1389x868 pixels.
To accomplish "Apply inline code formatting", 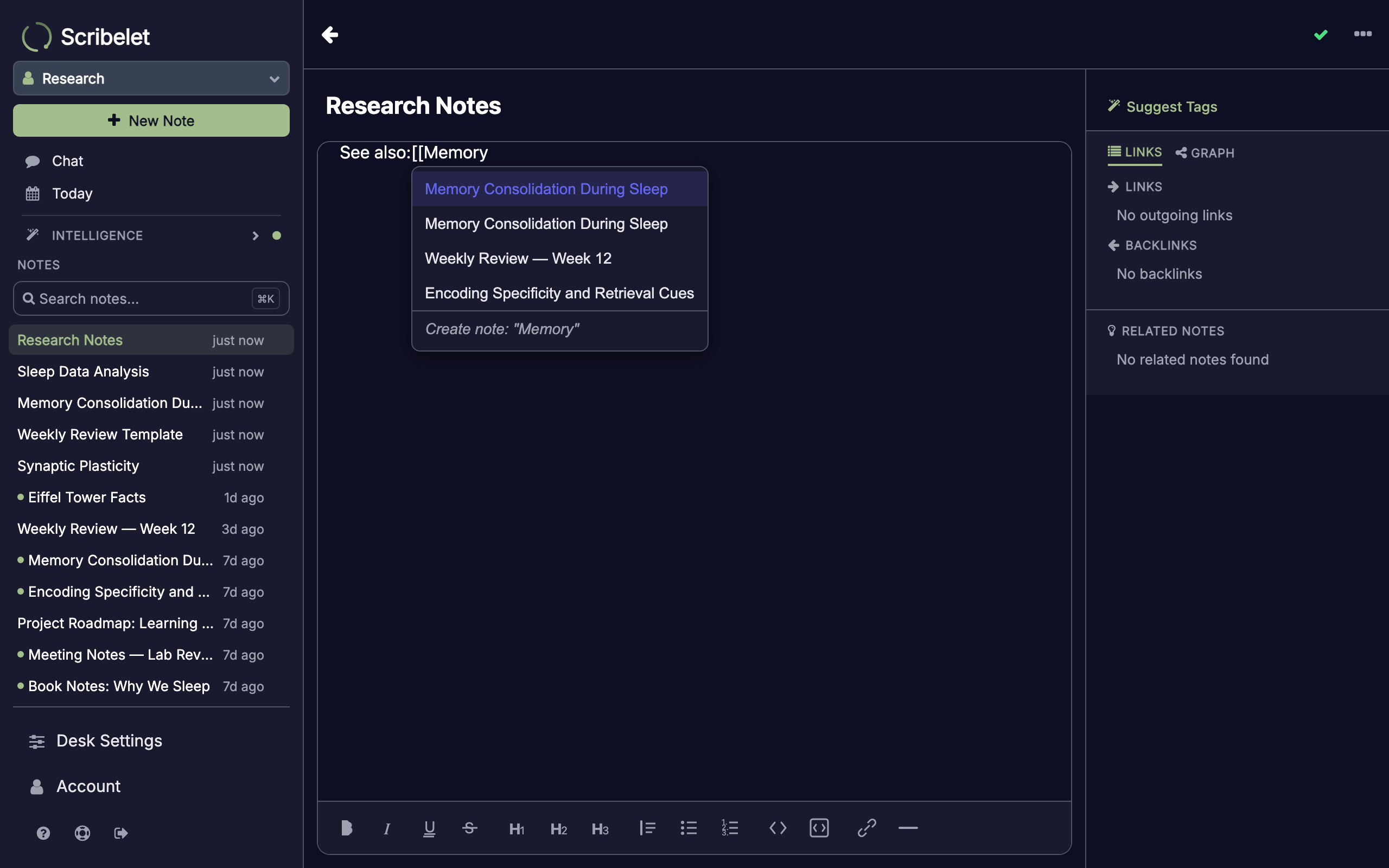I will pyautogui.click(x=778, y=828).
